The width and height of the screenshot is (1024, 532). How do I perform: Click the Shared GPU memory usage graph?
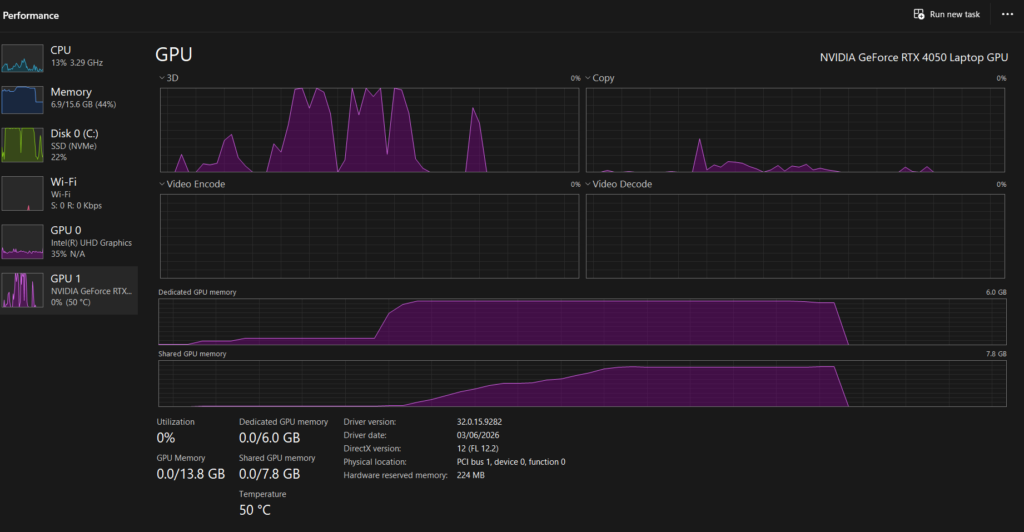(582, 384)
